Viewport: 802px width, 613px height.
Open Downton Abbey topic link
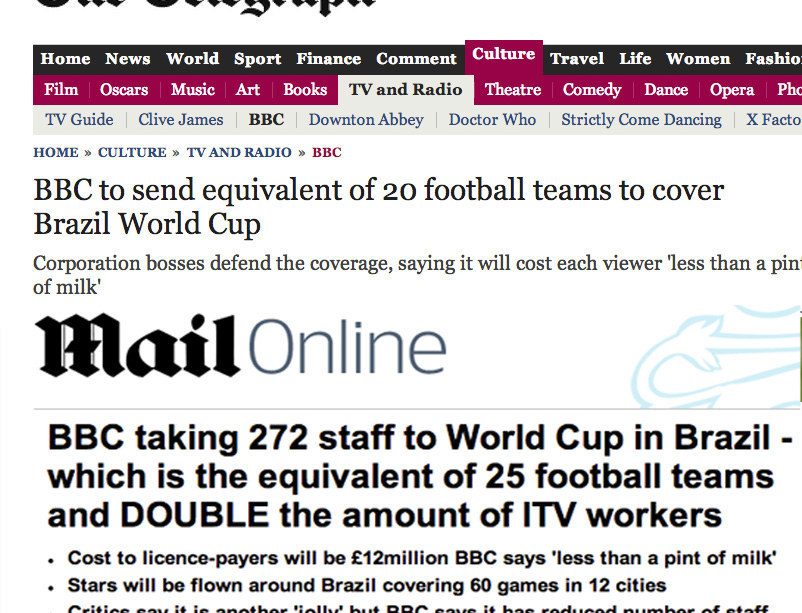[x=366, y=120]
